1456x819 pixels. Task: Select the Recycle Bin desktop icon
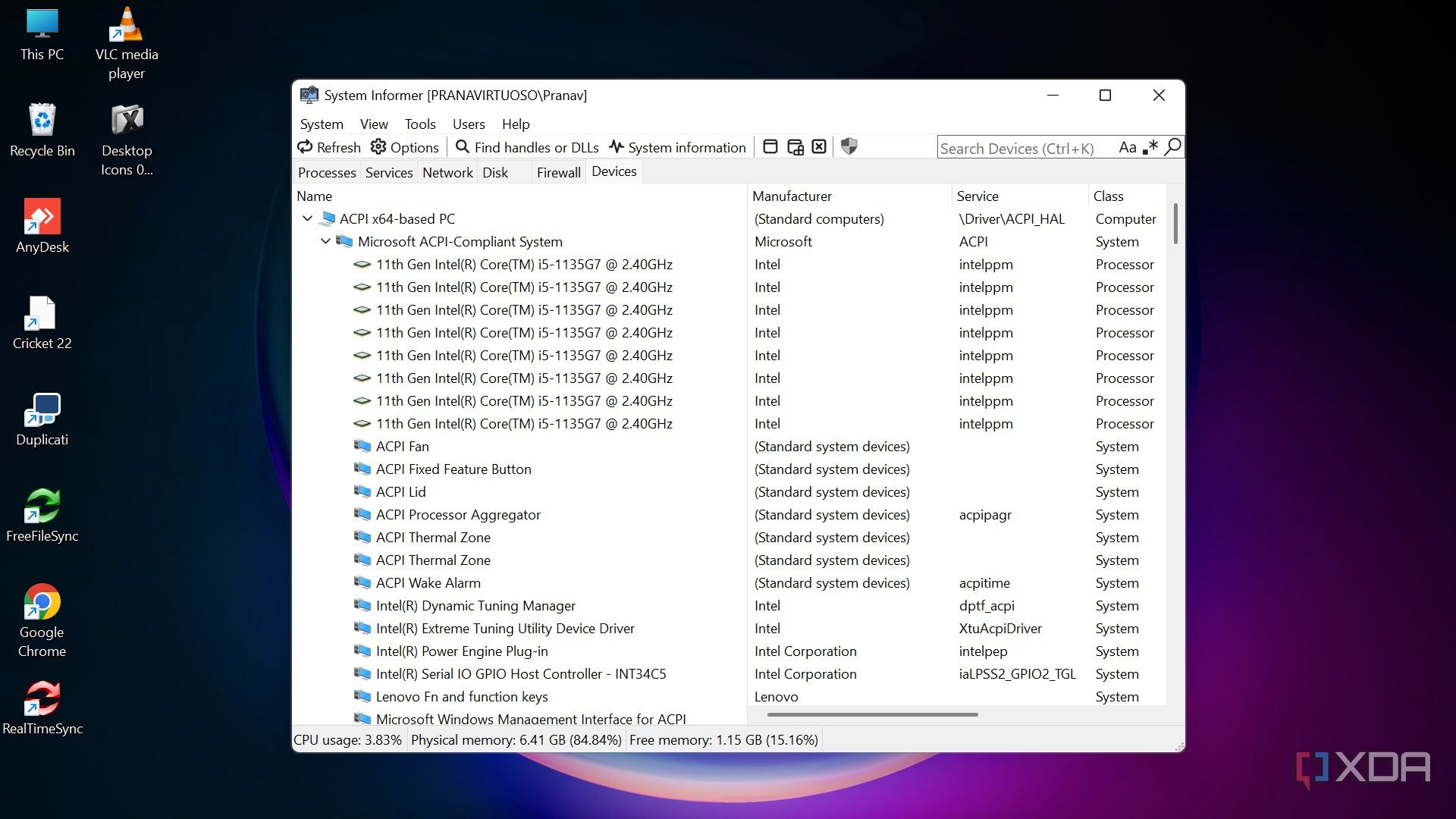pyautogui.click(x=42, y=130)
